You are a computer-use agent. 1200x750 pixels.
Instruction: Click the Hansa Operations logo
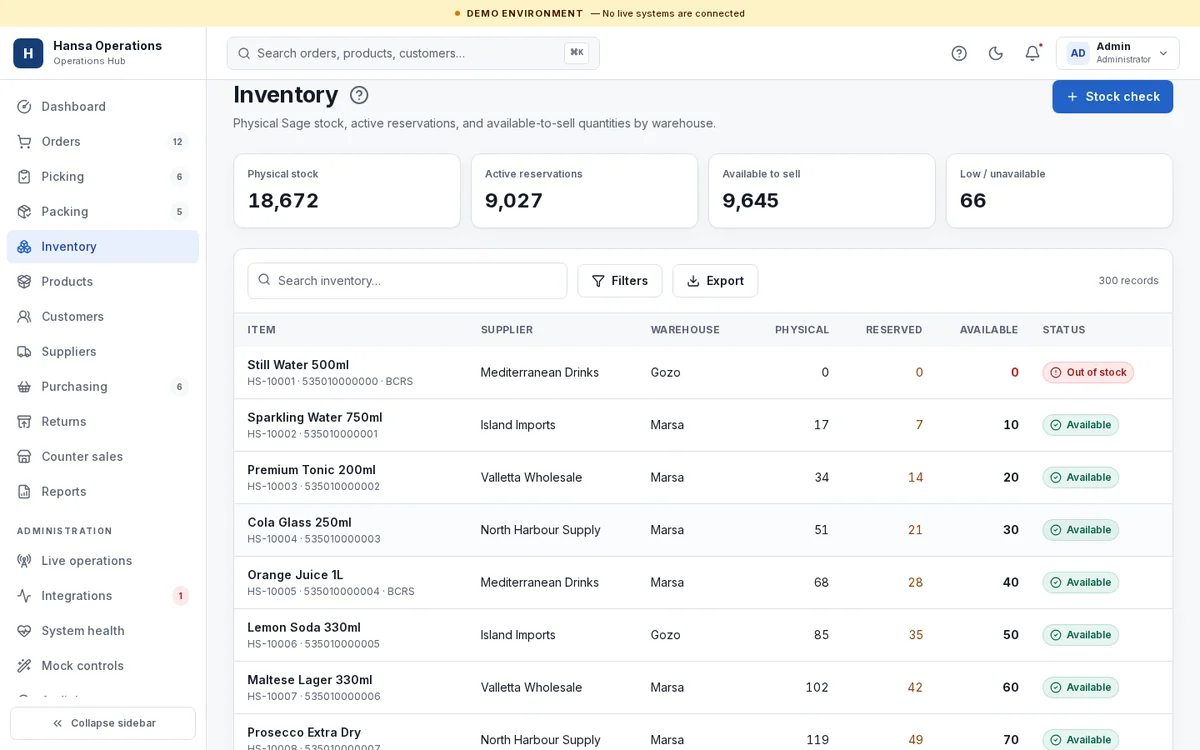tap(28, 53)
